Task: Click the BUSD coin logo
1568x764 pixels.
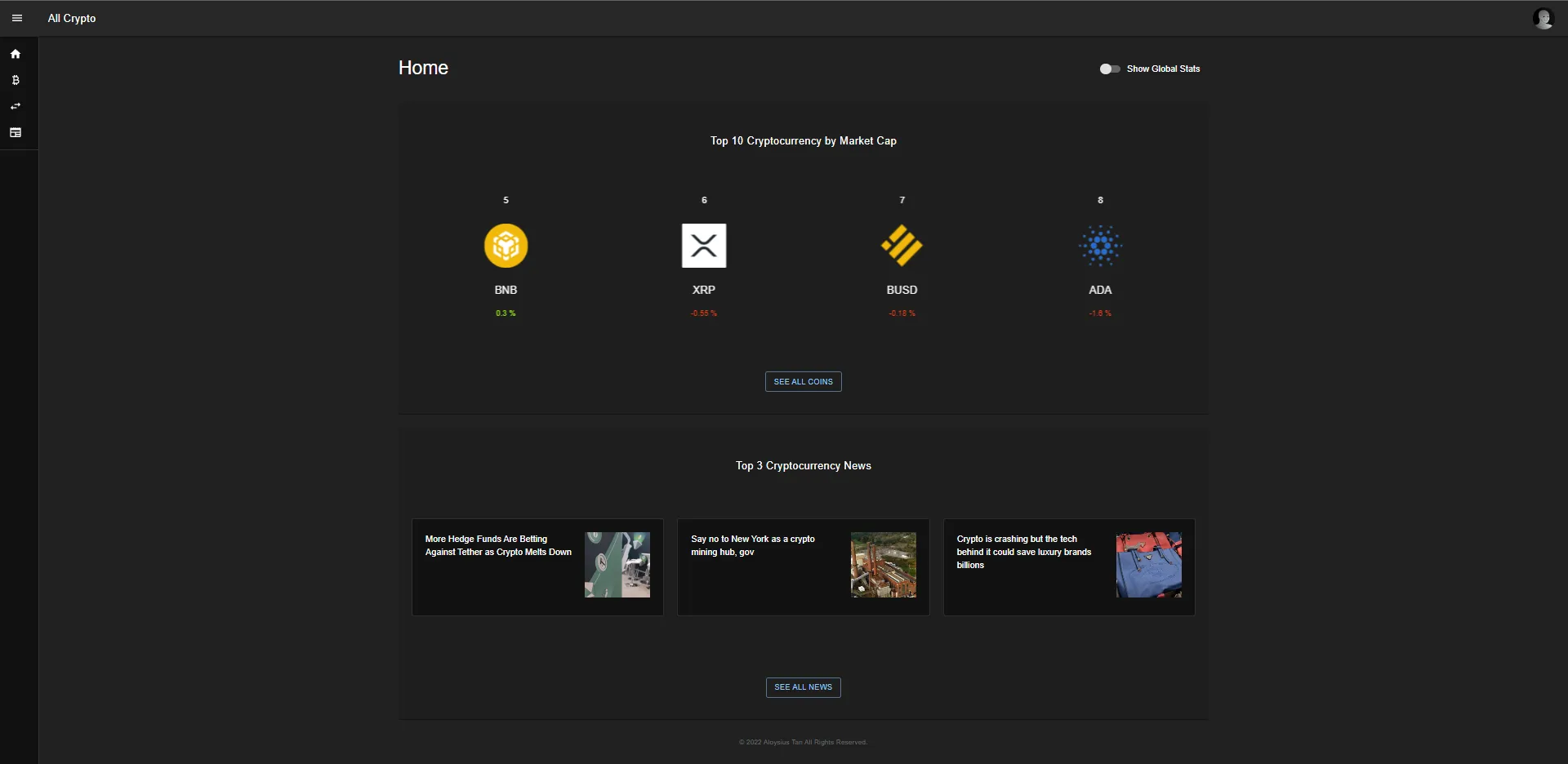Action: pos(901,245)
